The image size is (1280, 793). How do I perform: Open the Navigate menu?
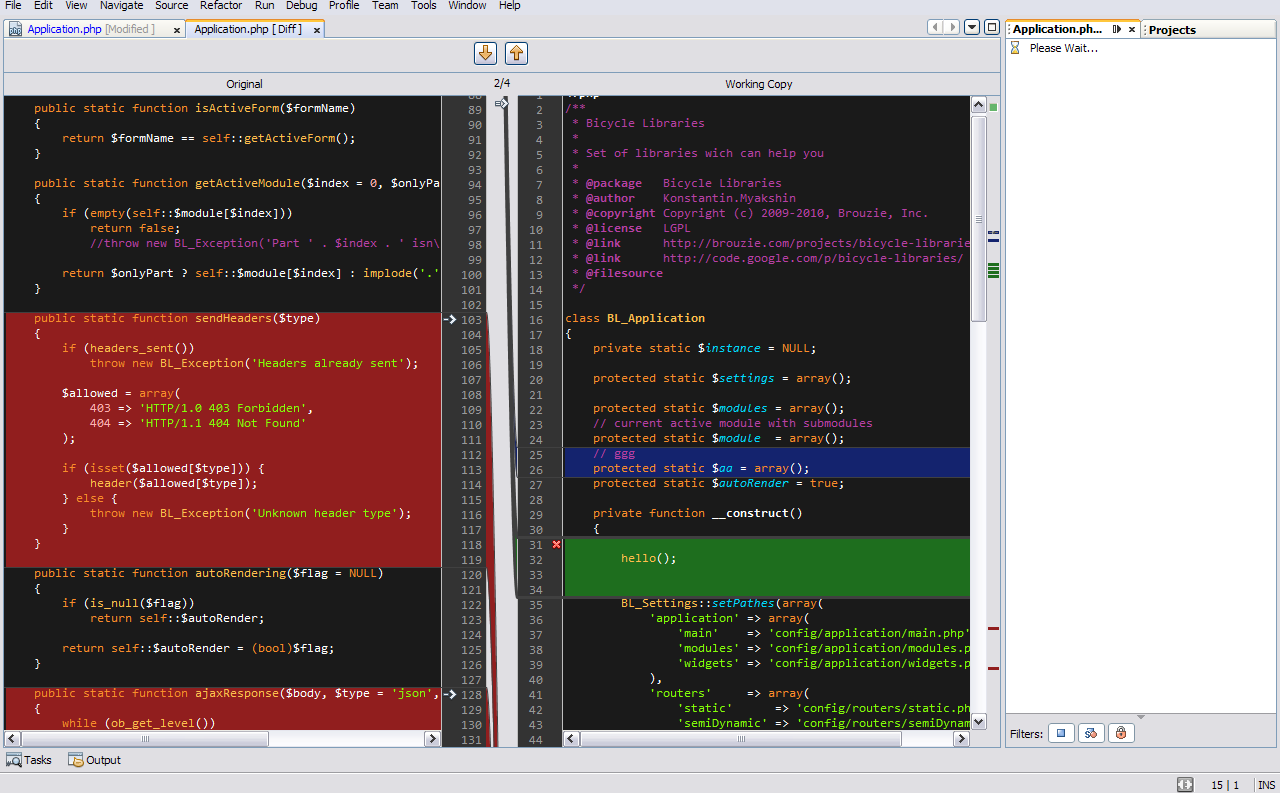121,5
